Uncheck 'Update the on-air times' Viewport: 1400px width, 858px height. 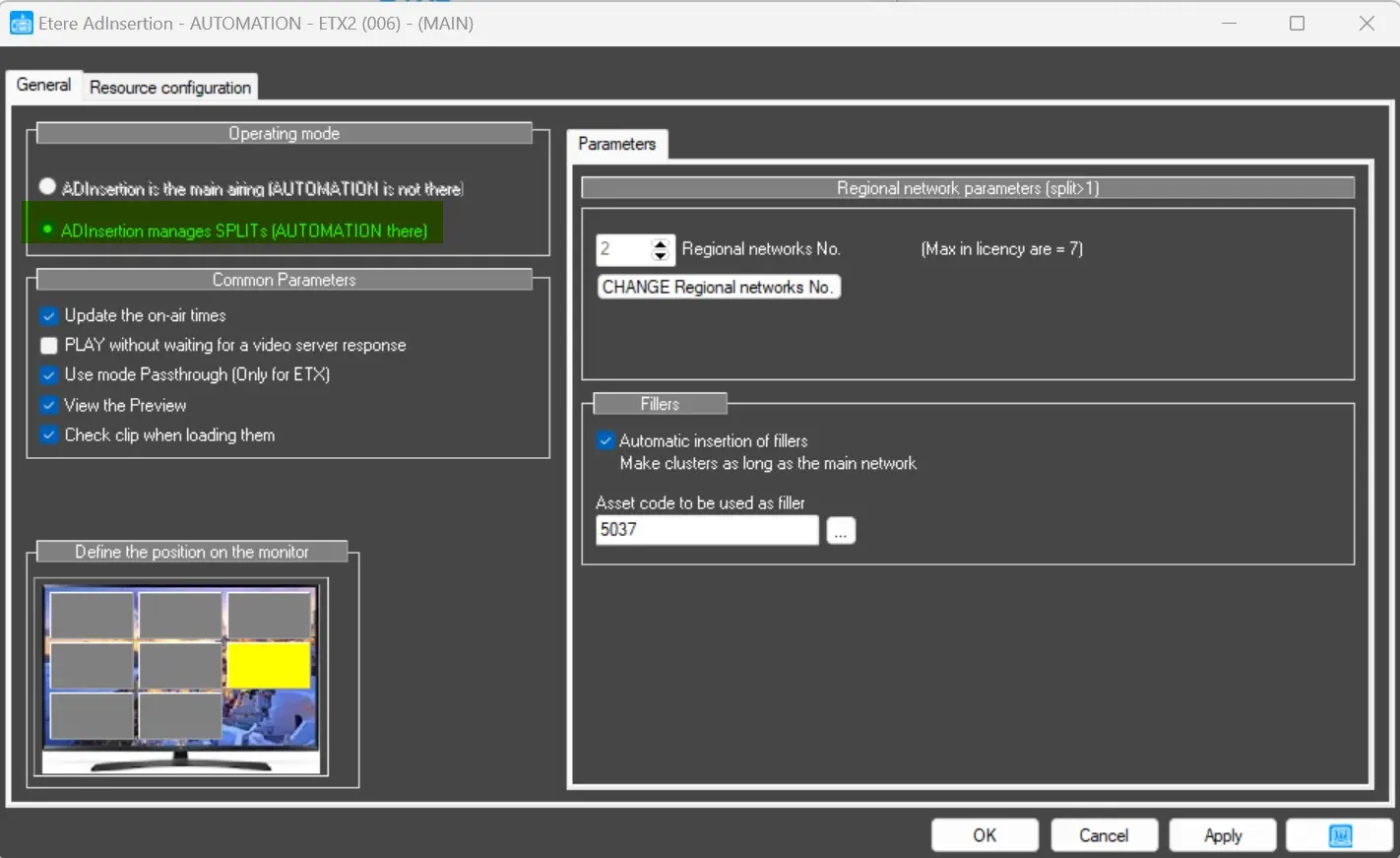[49, 316]
